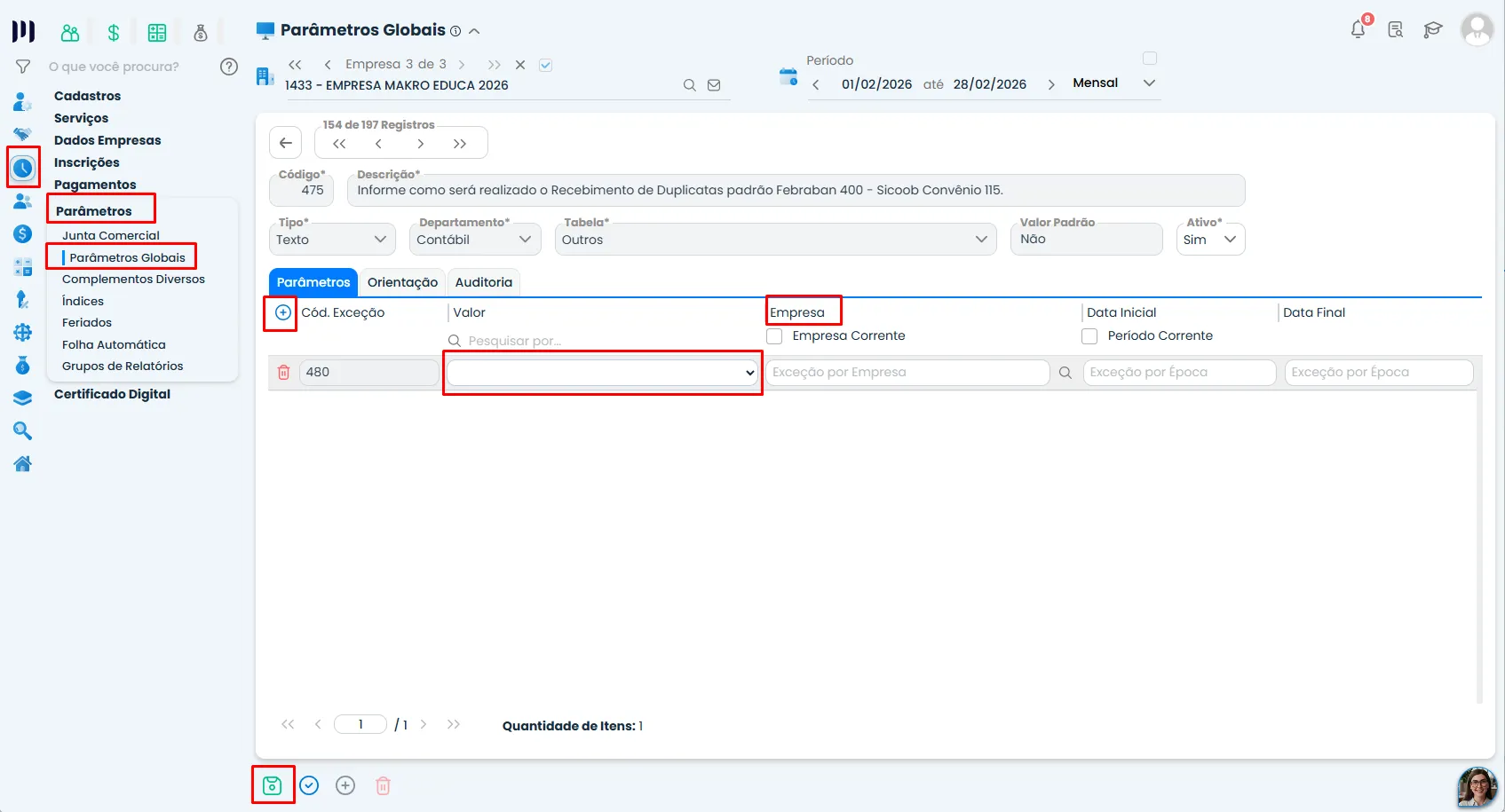This screenshot has height=812, width=1505.
Task: Click the help question mark icon
Action: click(229, 67)
